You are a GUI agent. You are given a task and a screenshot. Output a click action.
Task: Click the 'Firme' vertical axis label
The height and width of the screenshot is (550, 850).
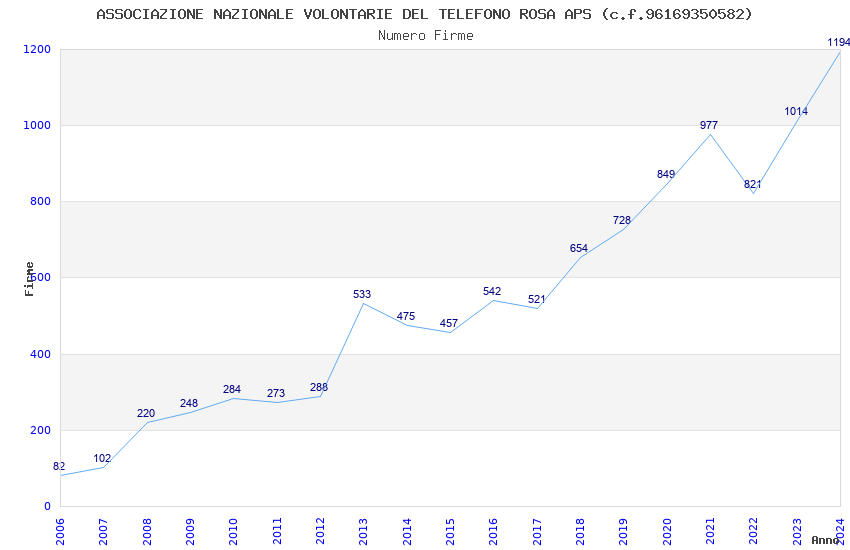pos(29,279)
